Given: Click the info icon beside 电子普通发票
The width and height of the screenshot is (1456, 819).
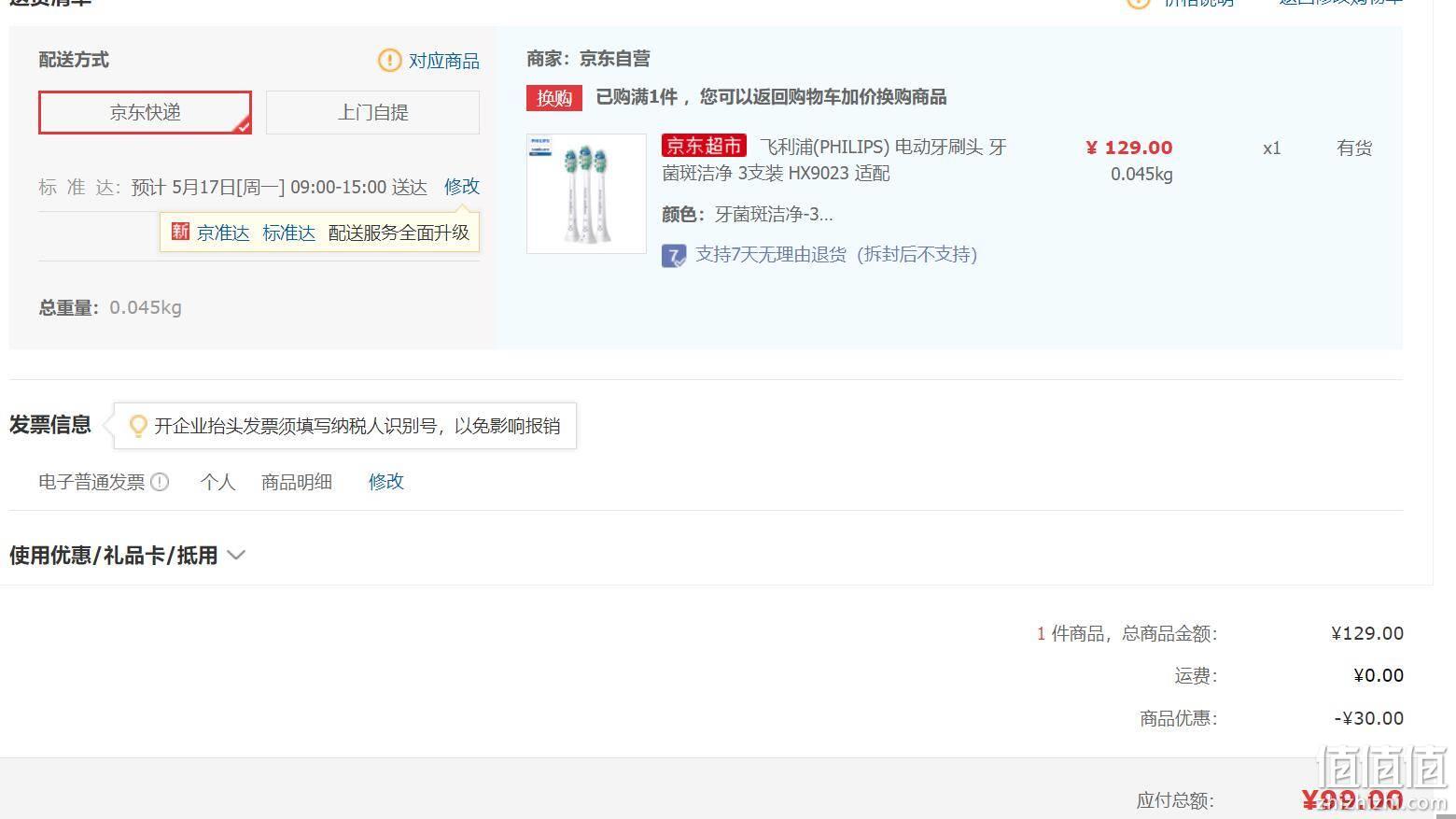Looking at the screenshot, I should (160, 482).
